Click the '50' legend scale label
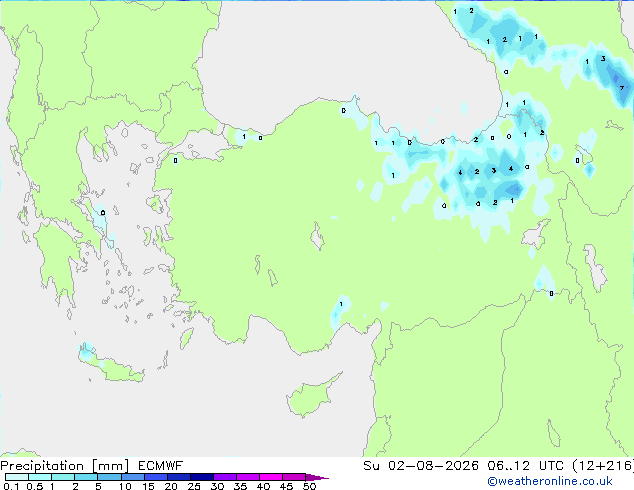 click(309, 486)
